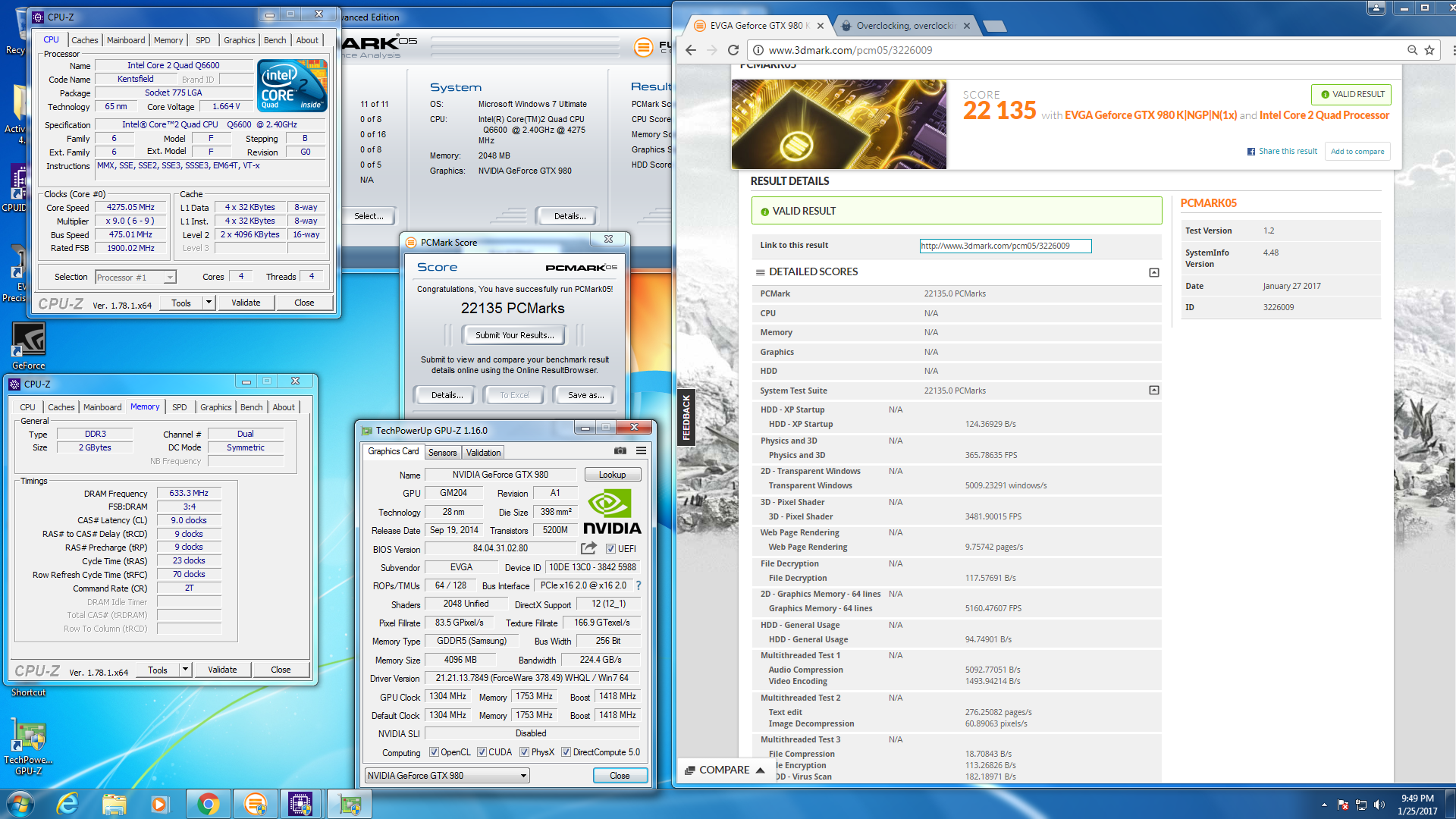Viewport: 1456px width, 819px height.
Task: Show hidden system tray icons
Action: (x=1324, y=805)
